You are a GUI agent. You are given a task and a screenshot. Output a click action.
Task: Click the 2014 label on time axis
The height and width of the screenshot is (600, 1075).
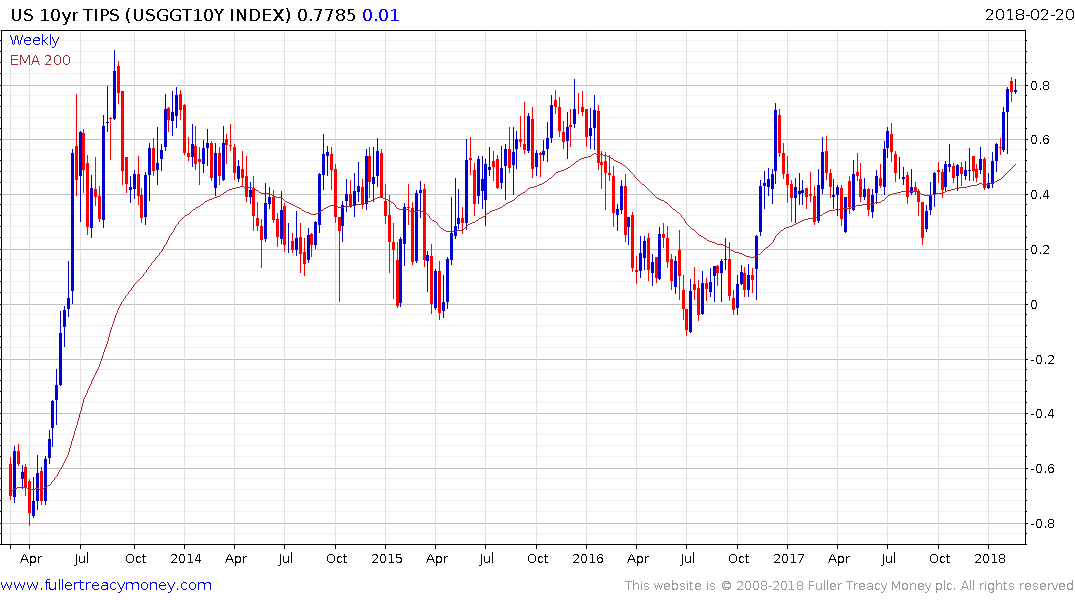pos(186,558)
